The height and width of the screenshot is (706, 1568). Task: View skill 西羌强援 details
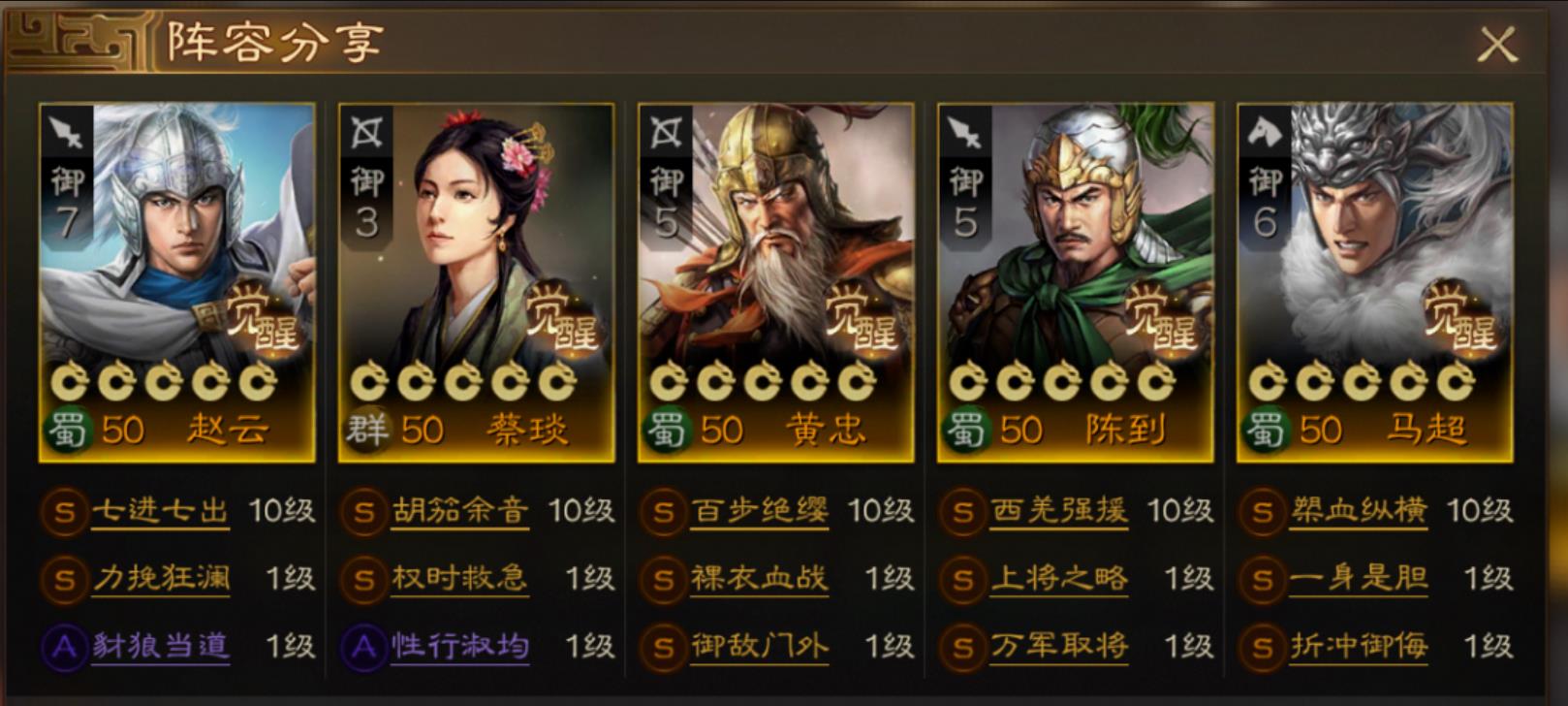(x=1059, y=511)
